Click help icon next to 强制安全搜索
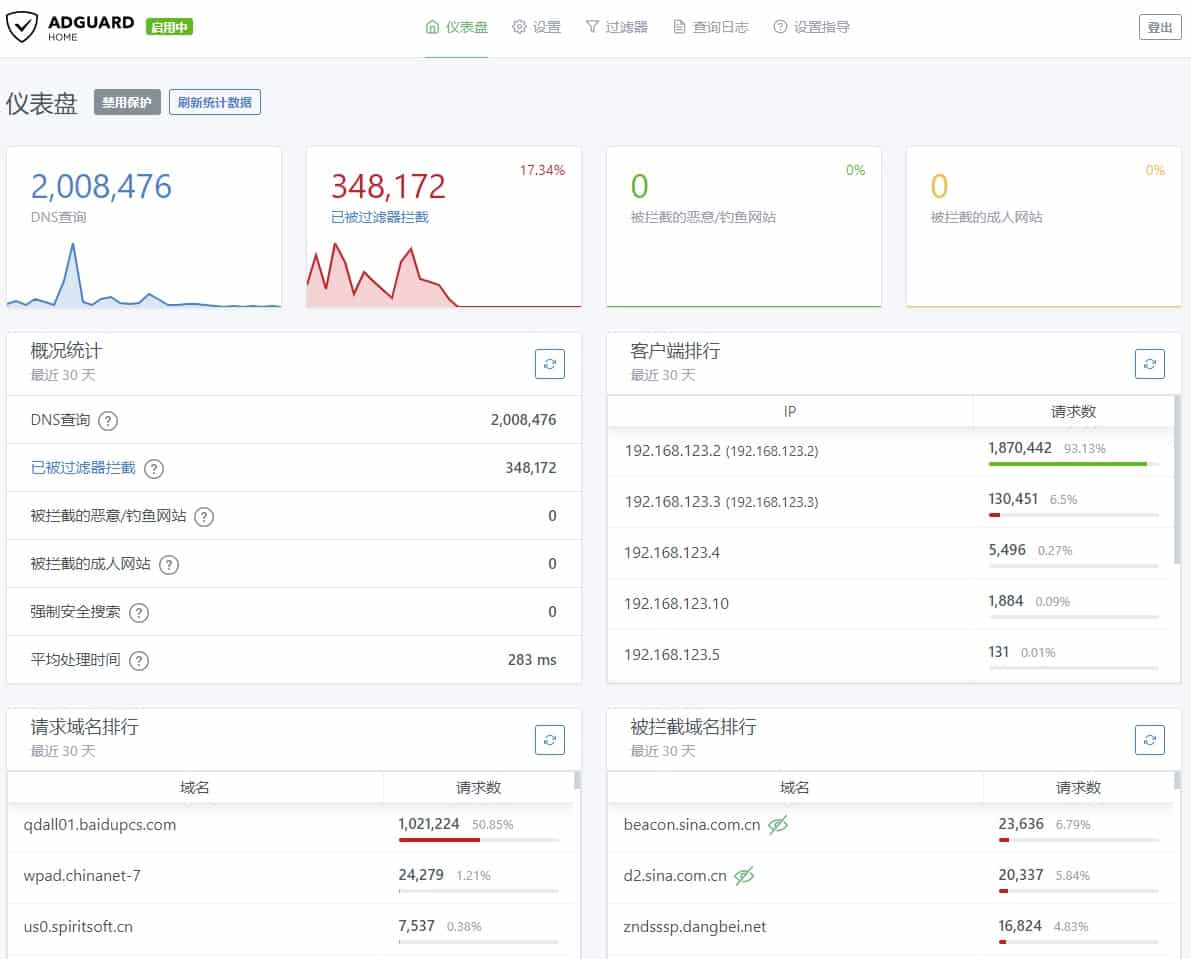This screenshot has width=1191, height=959. pos(139,613)
